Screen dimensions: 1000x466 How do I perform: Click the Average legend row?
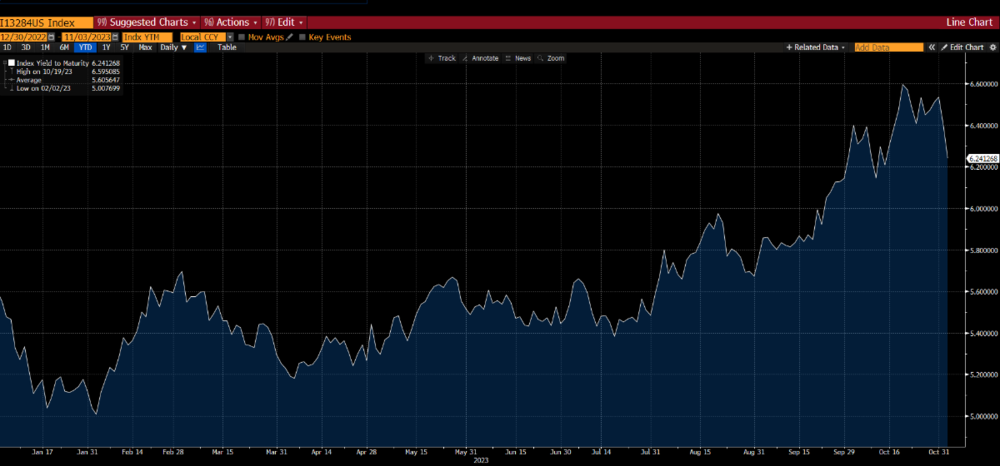coord(61,80)
